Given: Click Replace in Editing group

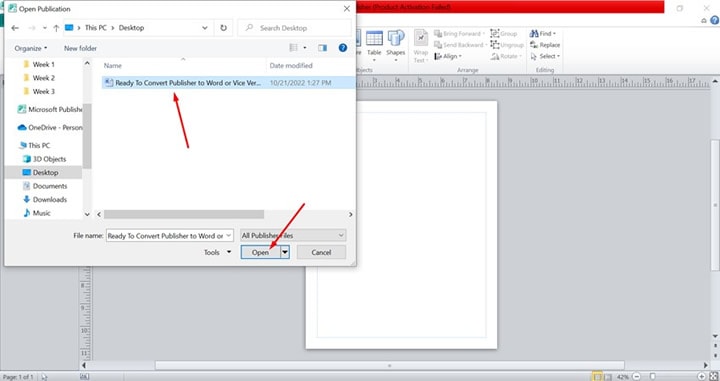Looking at the screenshot, I should pyautogui.click(x=545, y=45).
